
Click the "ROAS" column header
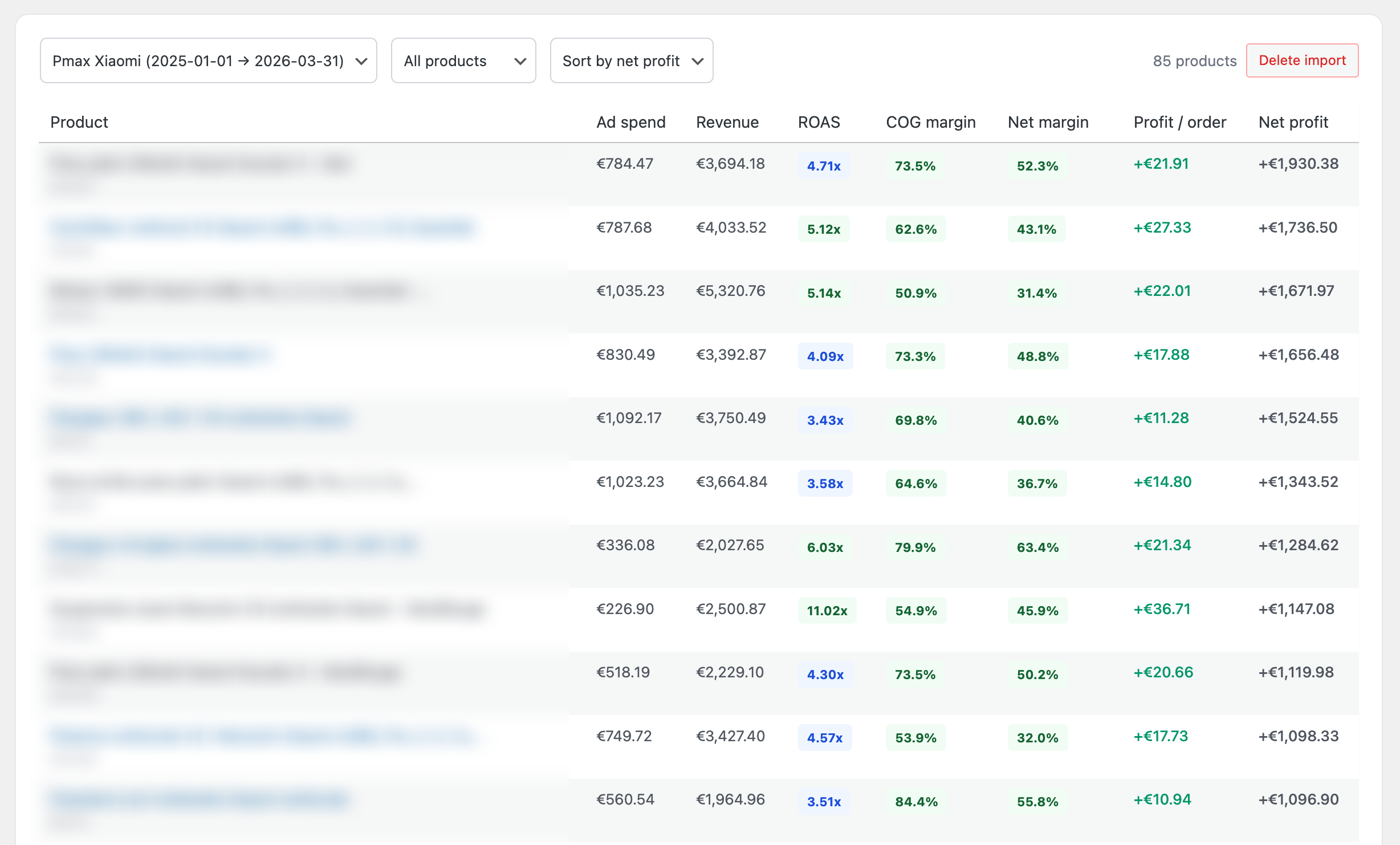(x=819, y=122)
